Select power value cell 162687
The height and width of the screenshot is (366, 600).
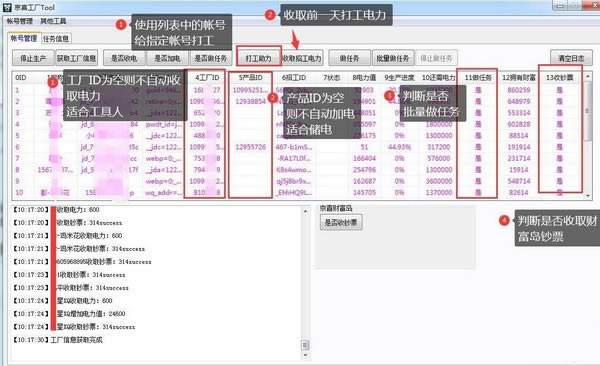click(x=364, y=181)
